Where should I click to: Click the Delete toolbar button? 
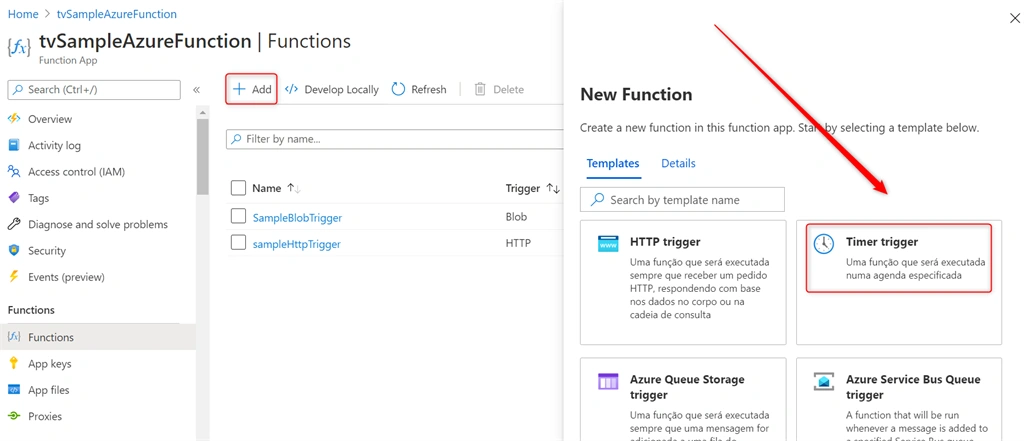pos(499,90)
